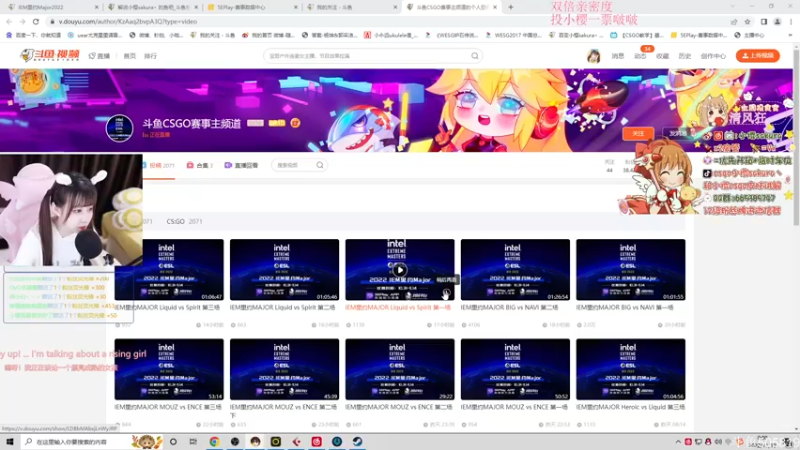Open 收藏 in the header
Viewport: 800px width, 450px height.
click(662, 56)
